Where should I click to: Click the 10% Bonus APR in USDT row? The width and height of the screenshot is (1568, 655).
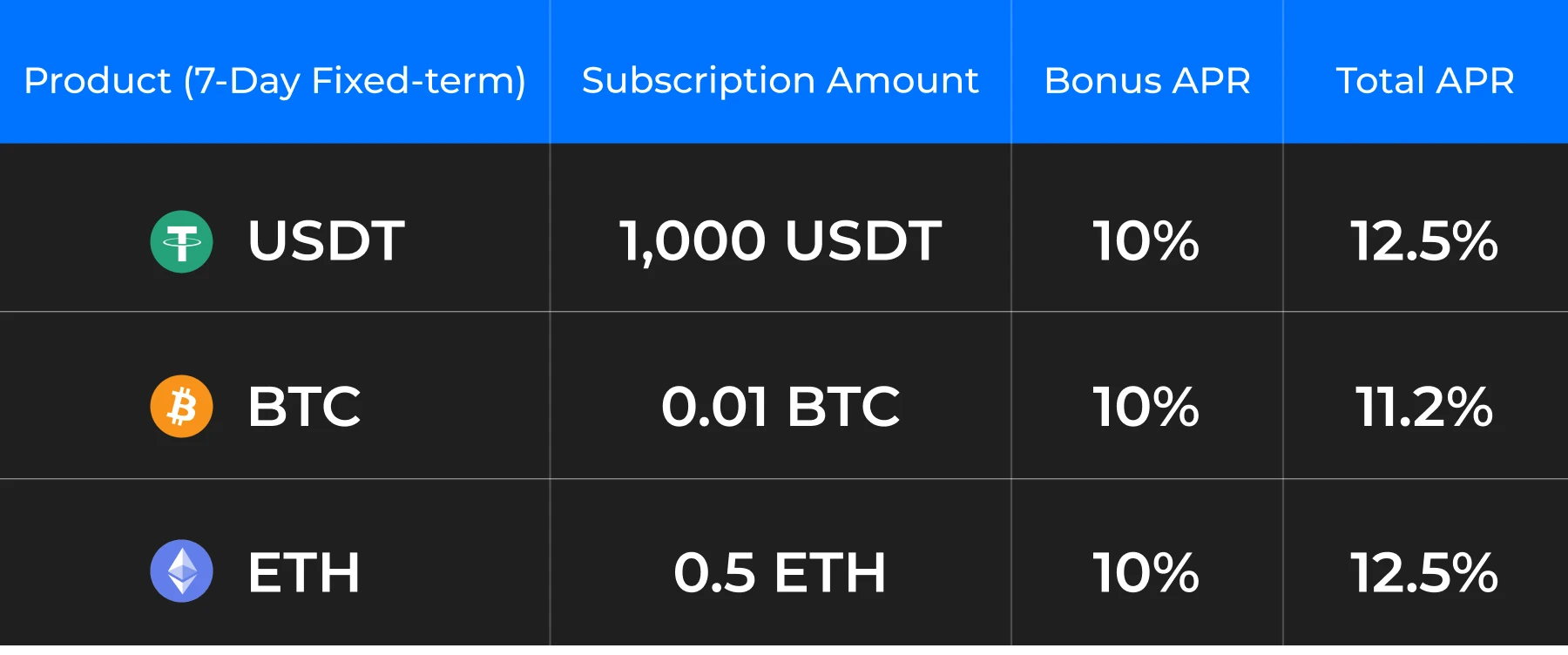pyautogui.click(x=1146, y=240)
